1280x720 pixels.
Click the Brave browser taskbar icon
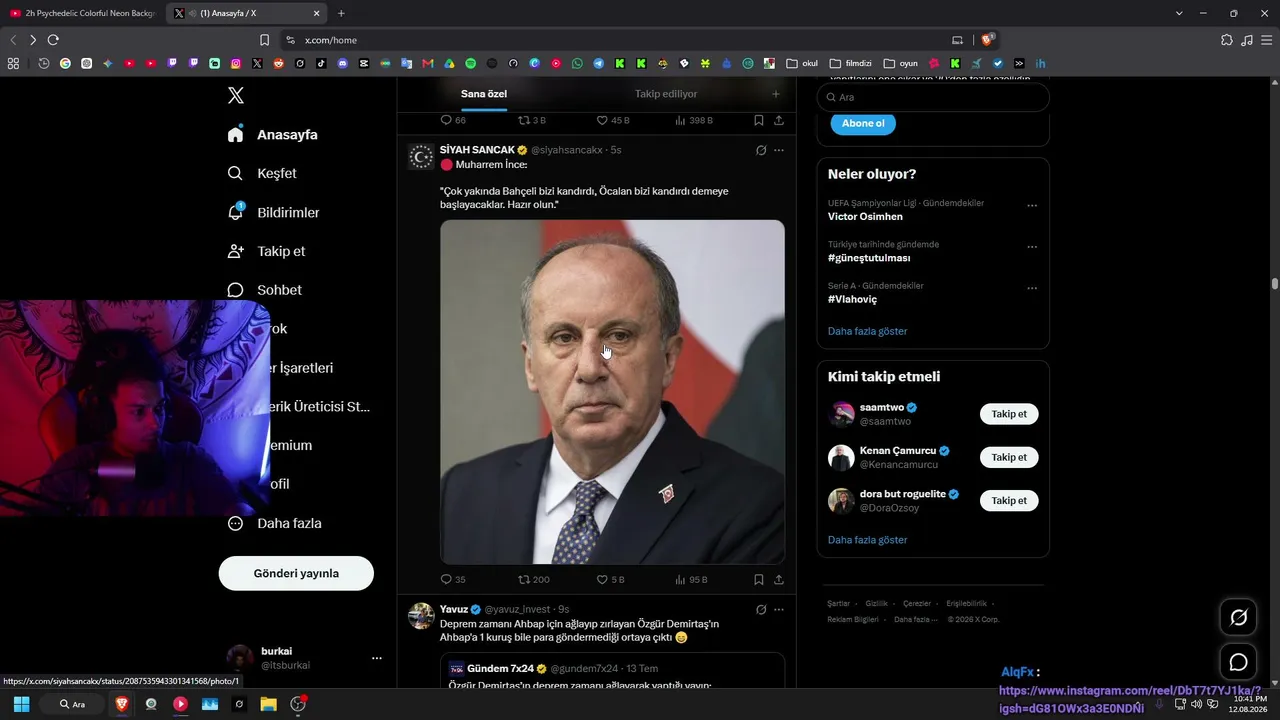122,704
